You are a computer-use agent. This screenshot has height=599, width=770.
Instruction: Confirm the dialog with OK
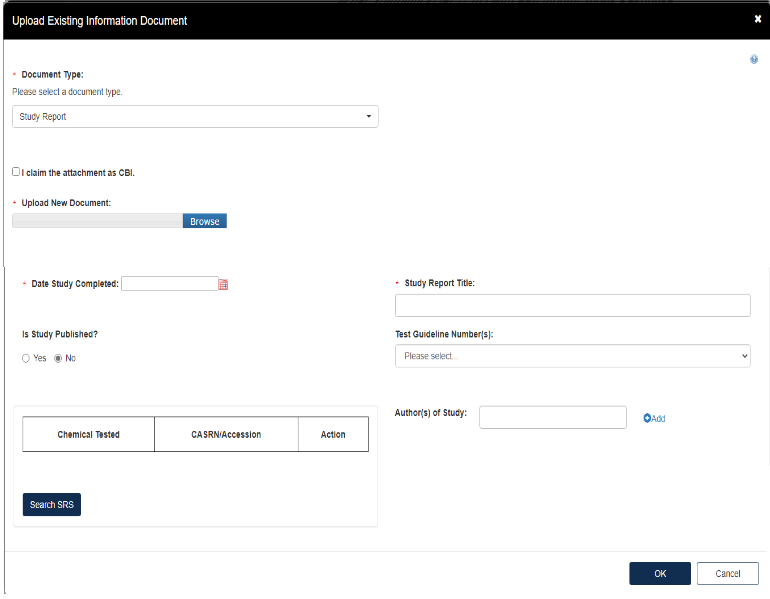pyautogui.click(x=659, y=573)
